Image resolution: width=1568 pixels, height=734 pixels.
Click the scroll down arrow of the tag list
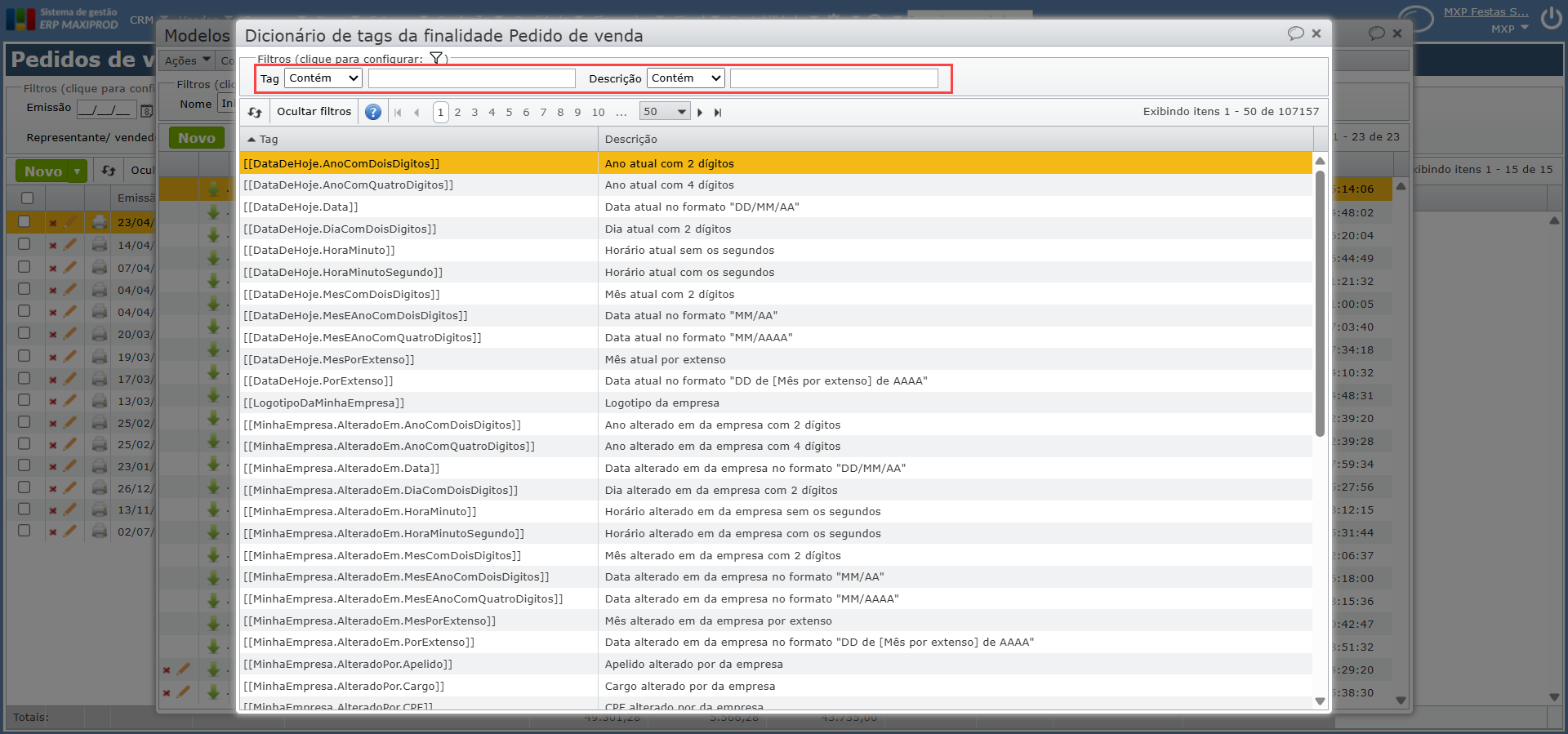coord(1320,701)
